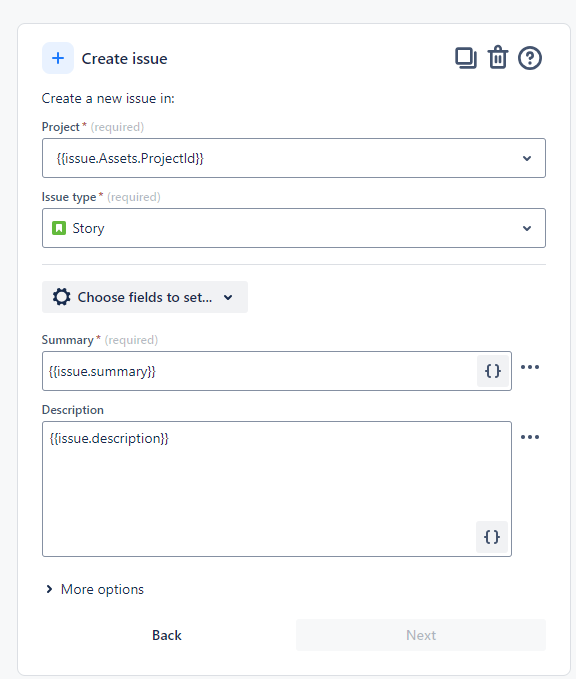Click gear icon in Choose fields button
The image size is (576, 679).
coord(61,297)
